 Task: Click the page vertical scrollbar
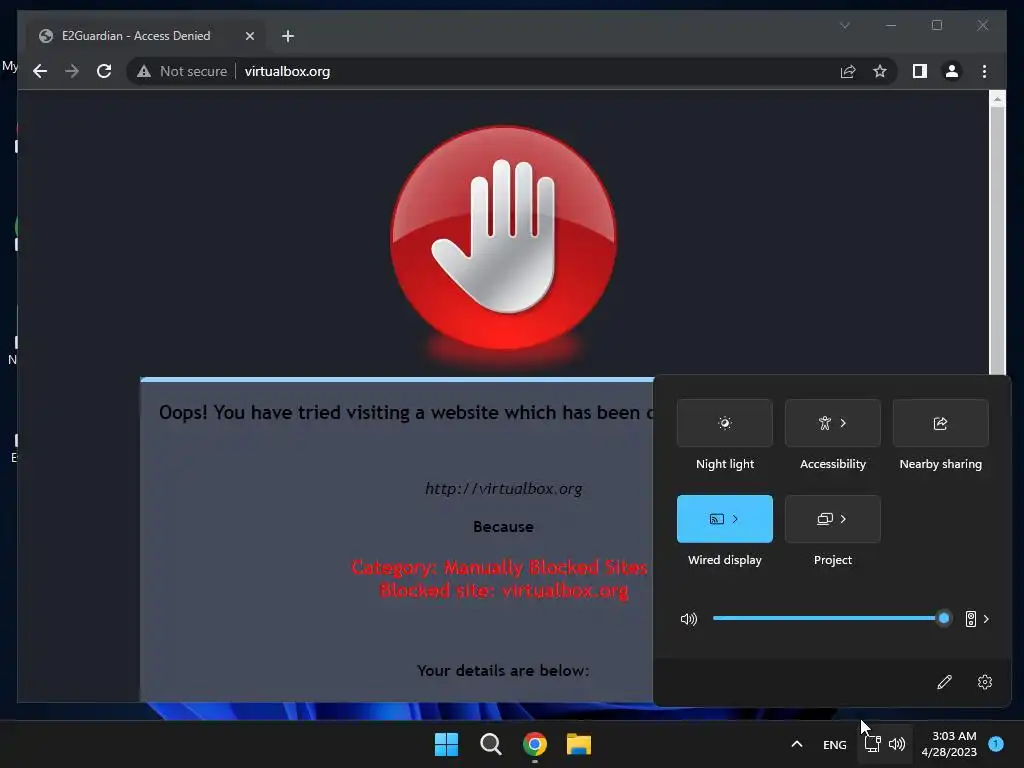(997, 242)
